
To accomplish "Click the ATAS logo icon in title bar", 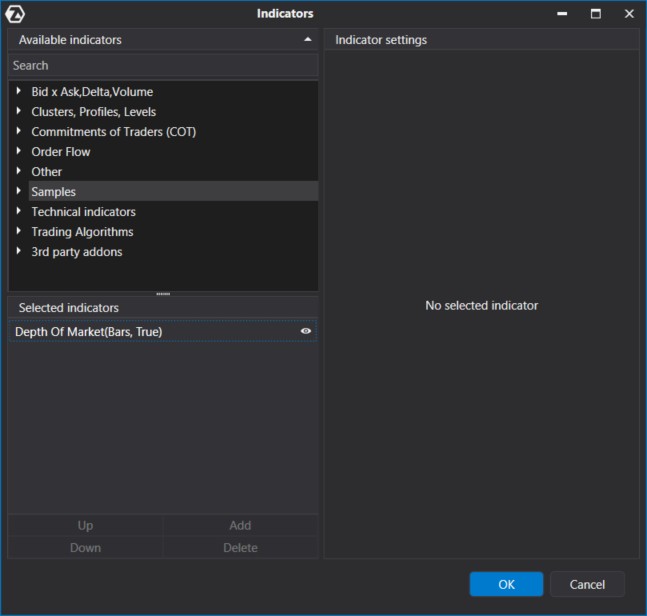I will [15, 14].
